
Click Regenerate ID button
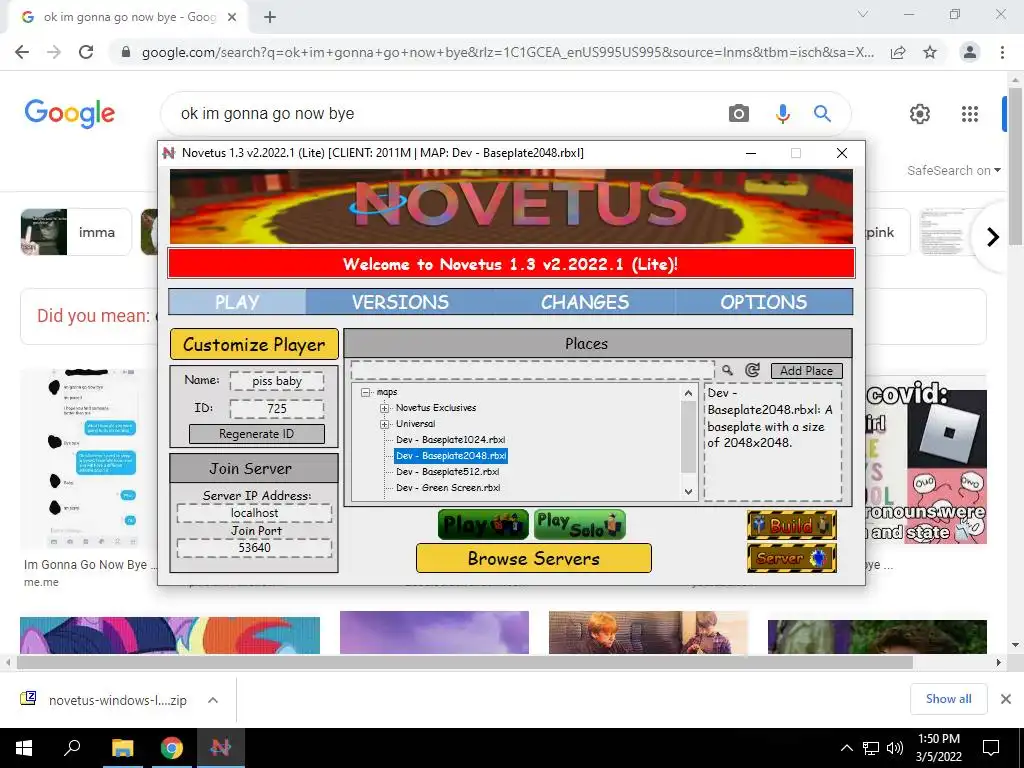click(257, 434)
